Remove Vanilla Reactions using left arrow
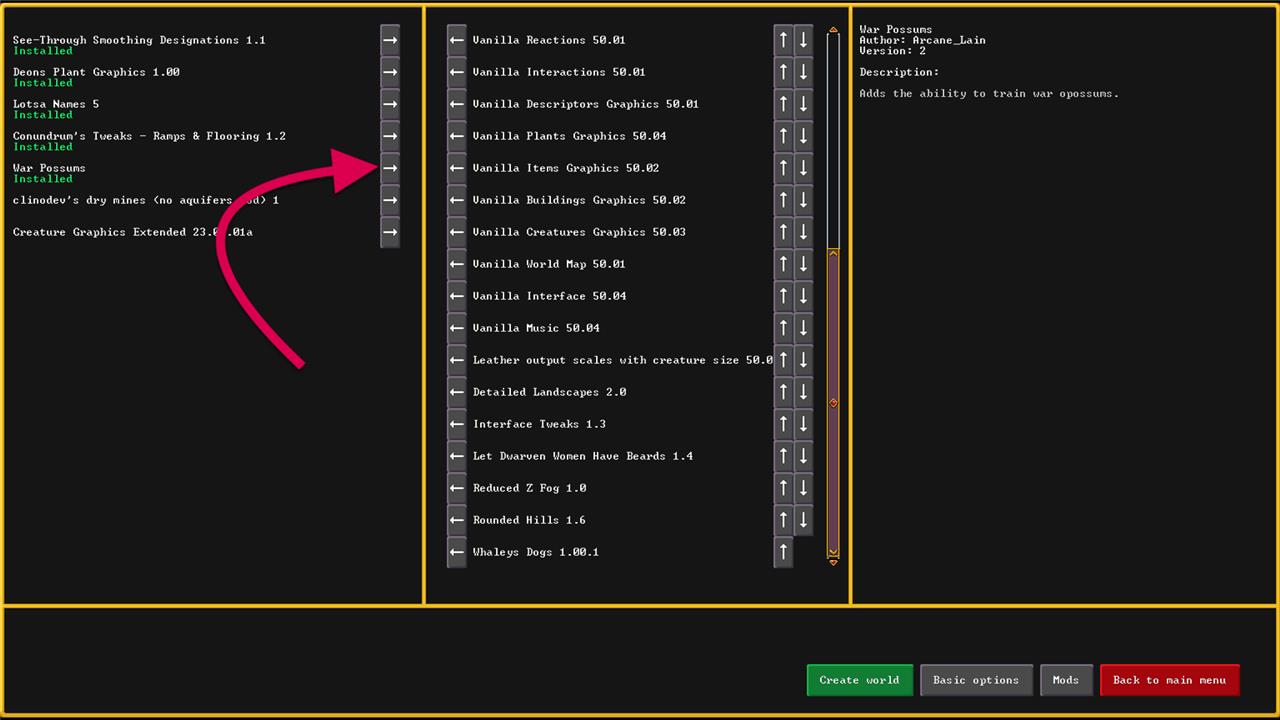 pyautogui.click(x=457, y=40)
